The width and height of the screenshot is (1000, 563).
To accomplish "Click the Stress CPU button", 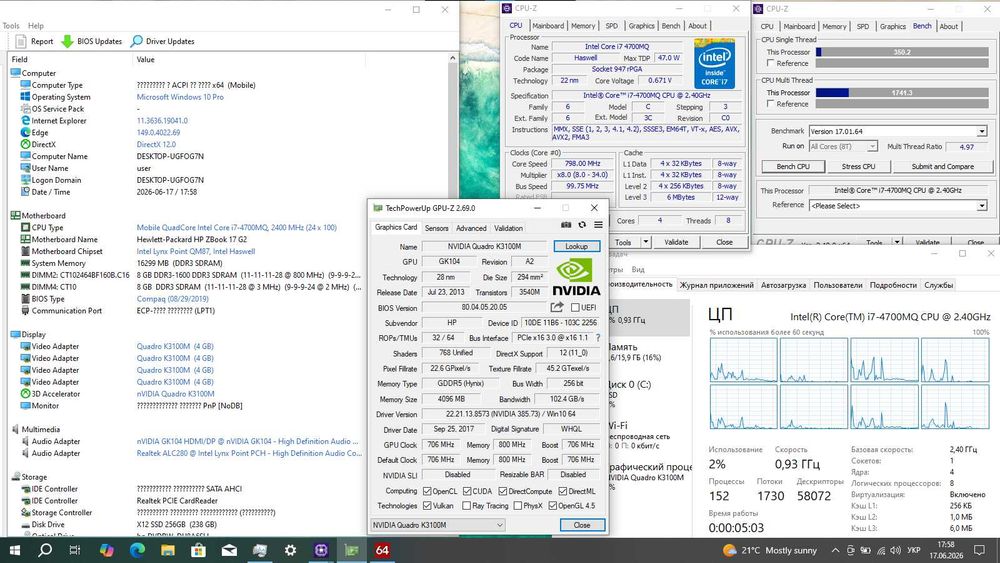I will pos(858,166).
